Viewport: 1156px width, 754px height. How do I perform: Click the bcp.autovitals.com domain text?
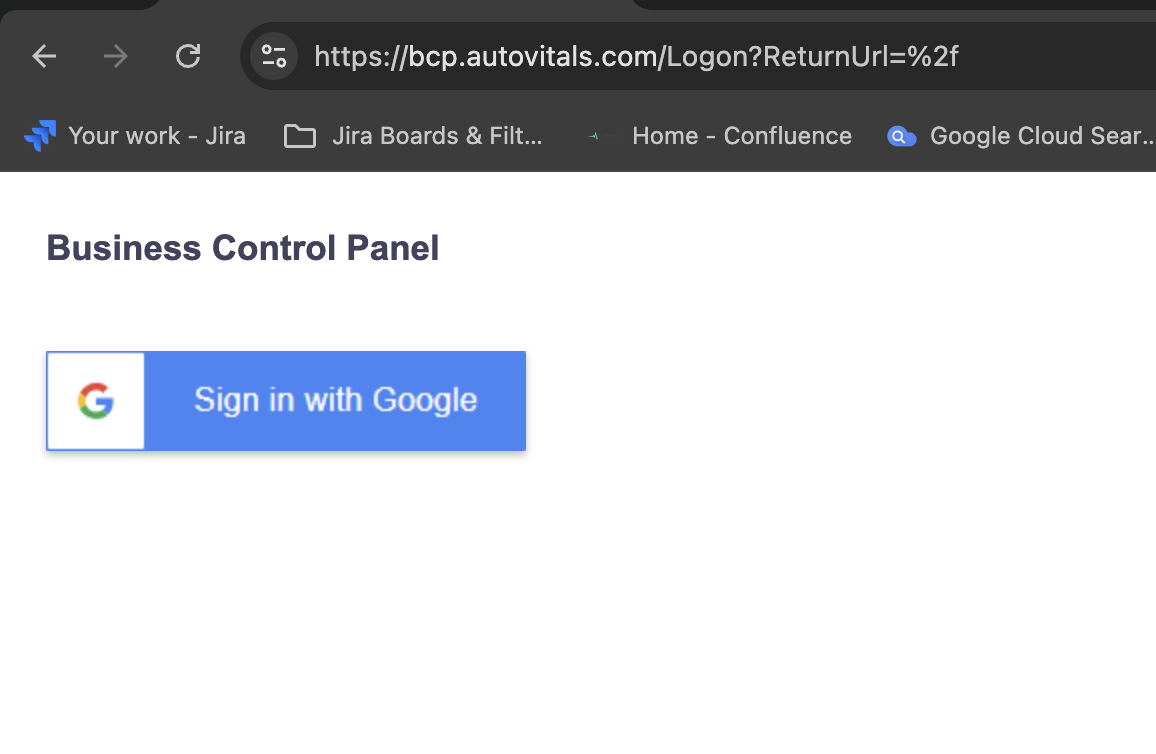click(x=534, y=57)
